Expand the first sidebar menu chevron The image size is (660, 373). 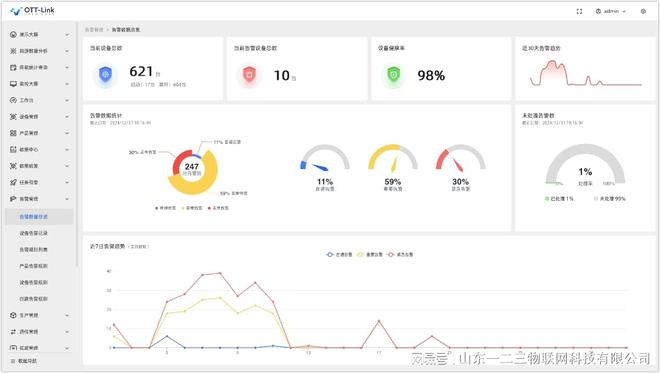[67, 35]
